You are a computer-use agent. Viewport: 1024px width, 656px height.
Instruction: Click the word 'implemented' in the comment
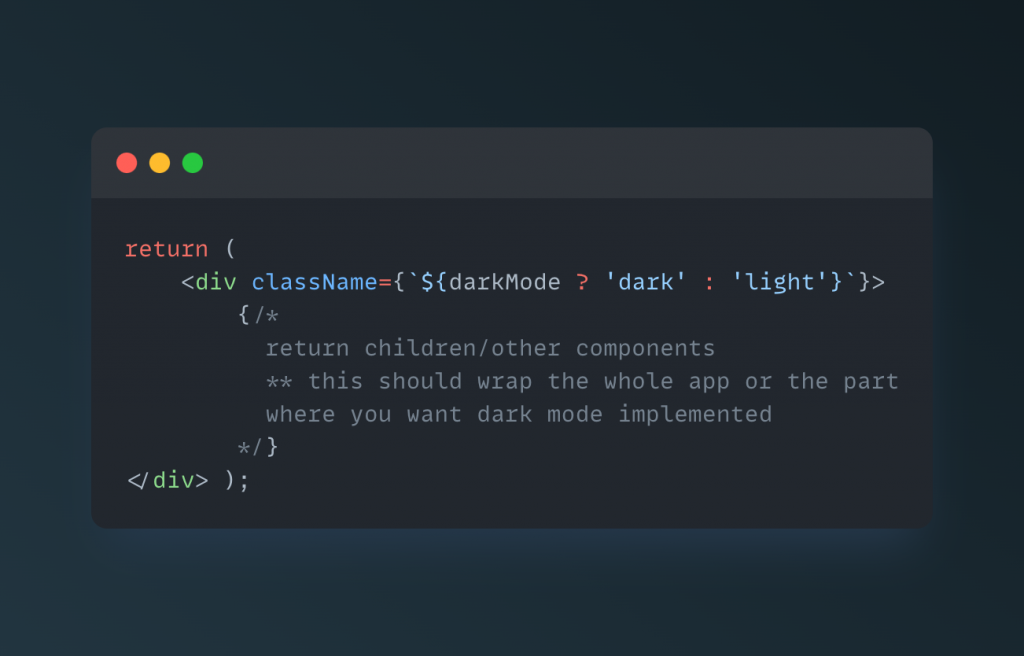695,414
